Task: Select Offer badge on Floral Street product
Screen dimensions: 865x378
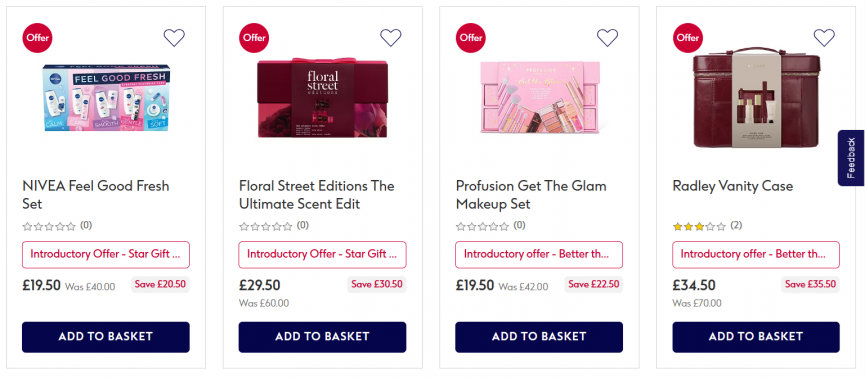Action: click(x=254, y=38)
